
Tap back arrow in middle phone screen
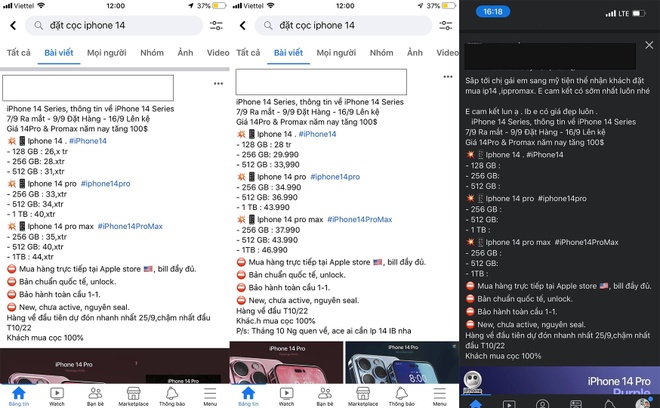pyautogui.click(x=242, y=26)
